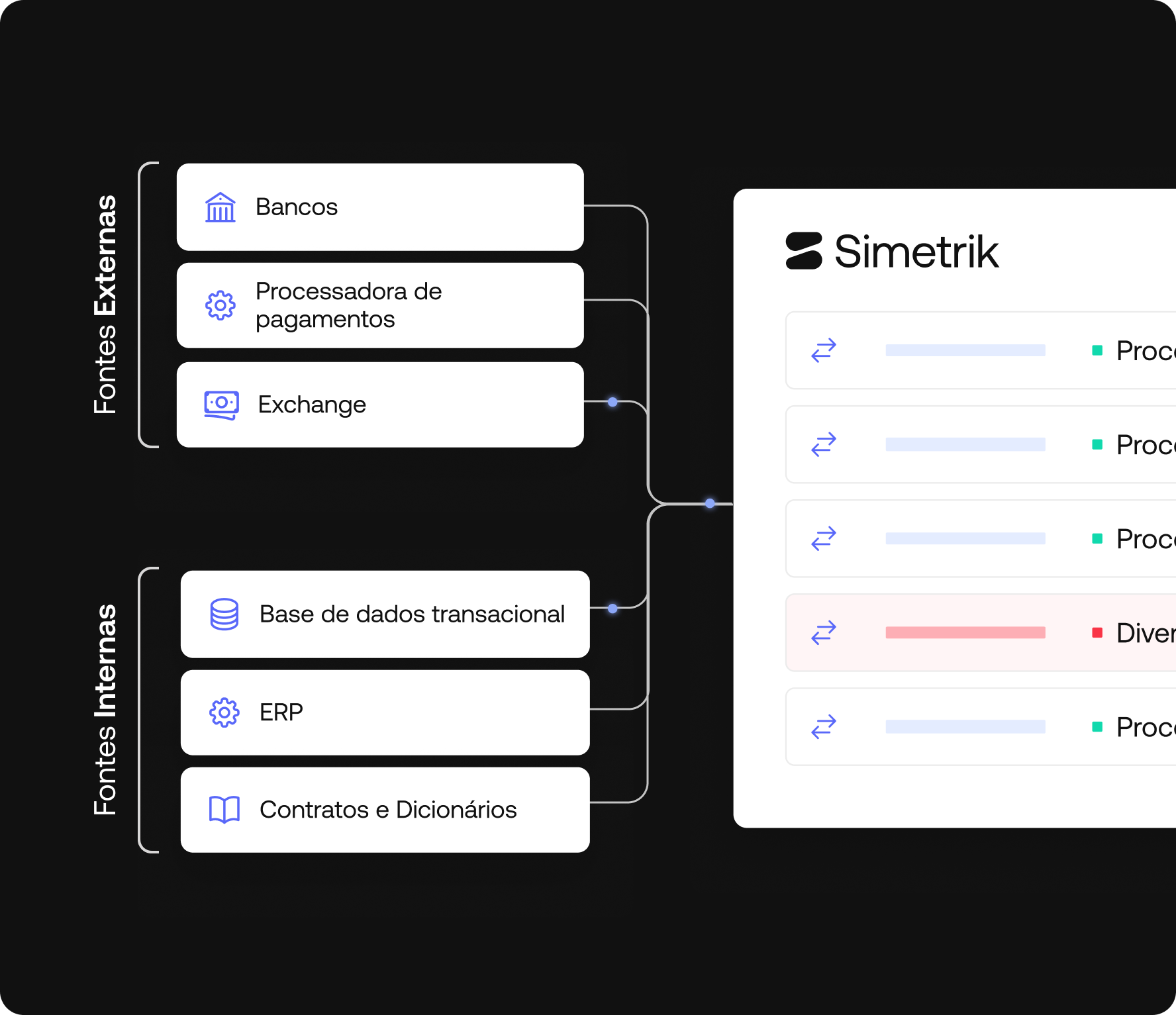The image size is (1176, 1015).
Task: Select the ERP source card
Action: pos(385,713)
